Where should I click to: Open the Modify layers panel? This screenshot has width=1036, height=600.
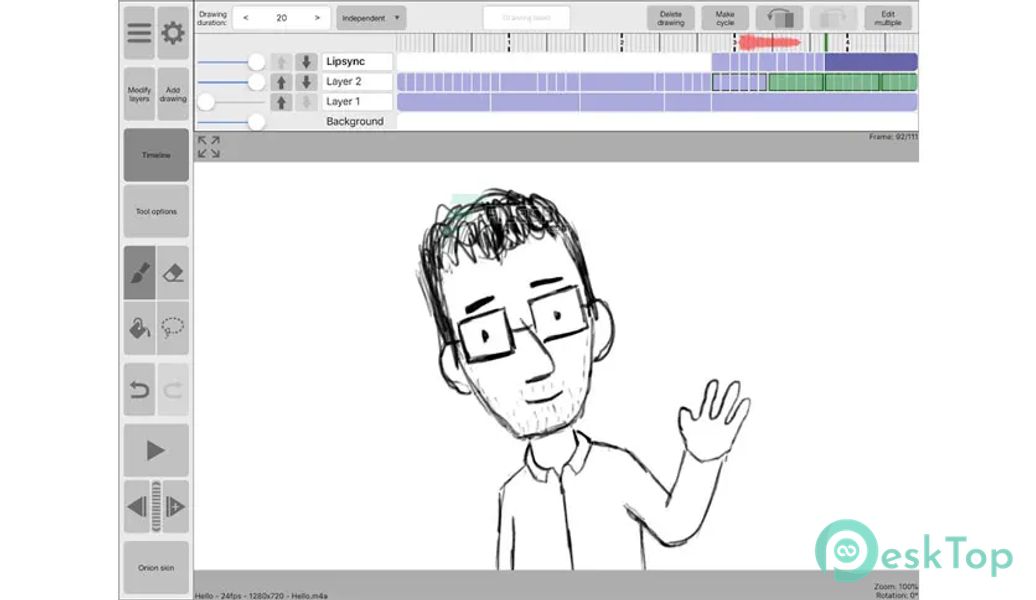(139, 94)
